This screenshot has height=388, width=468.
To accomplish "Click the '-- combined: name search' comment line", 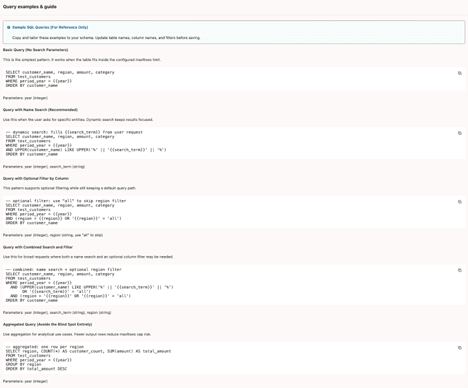I will coord(64,269).
